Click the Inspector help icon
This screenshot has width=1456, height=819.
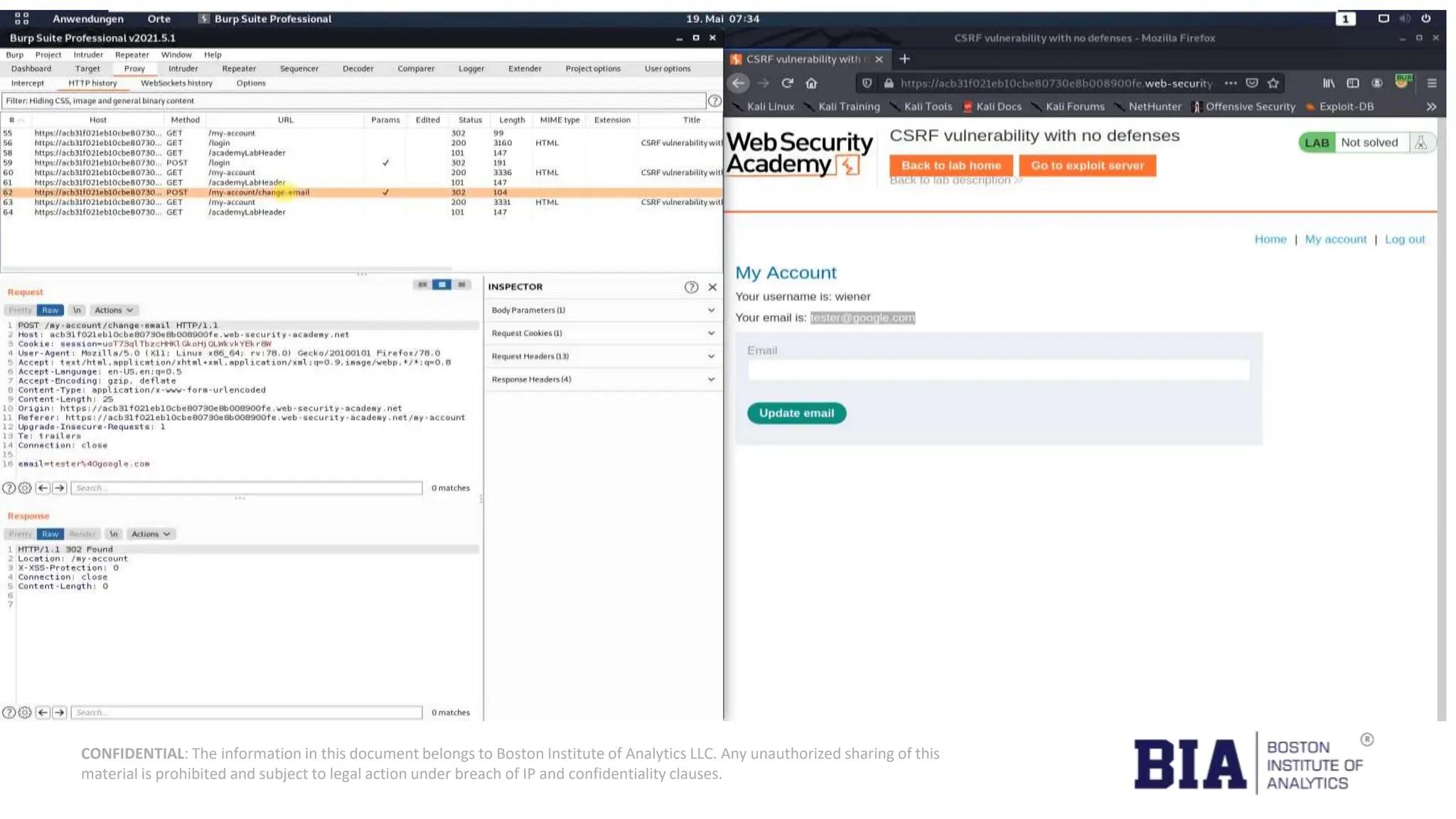691,287
